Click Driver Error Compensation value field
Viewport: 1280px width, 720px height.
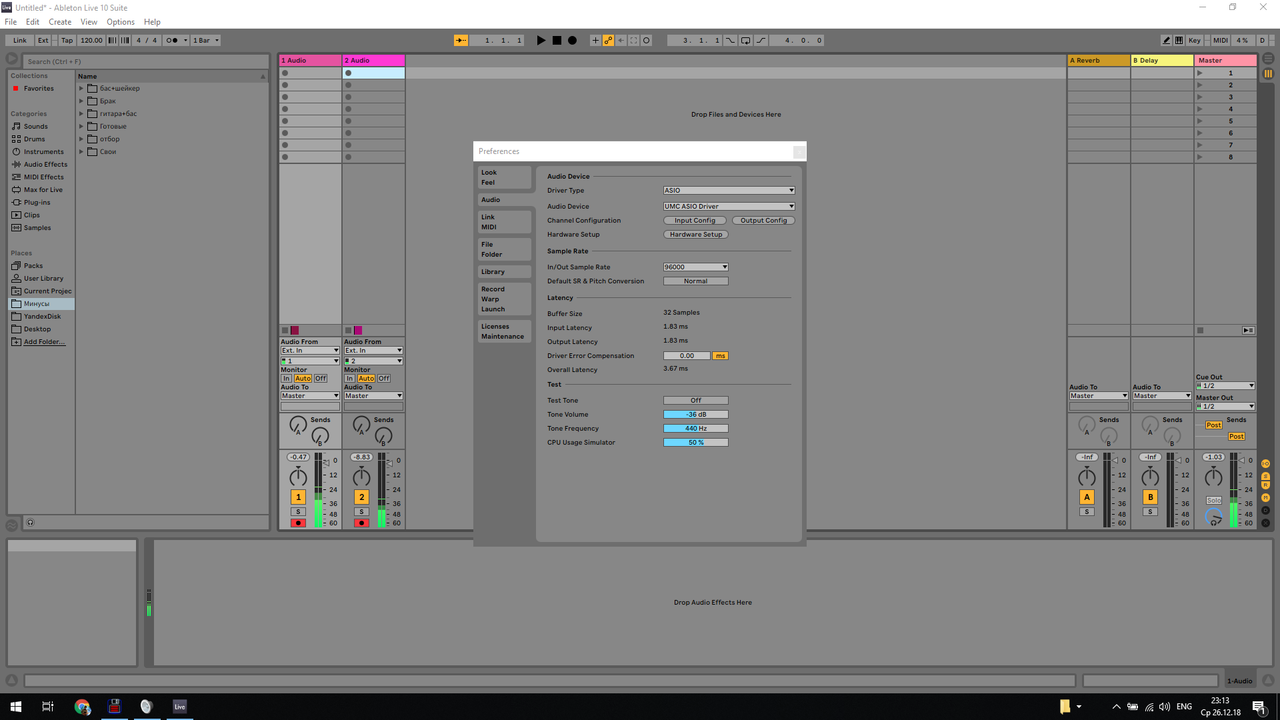(686, 356)
